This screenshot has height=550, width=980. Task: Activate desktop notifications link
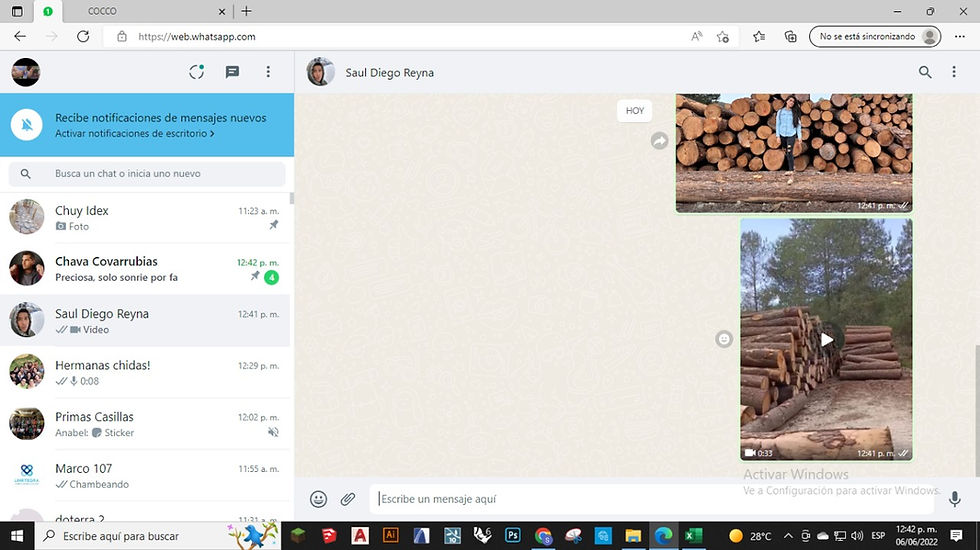134,134
